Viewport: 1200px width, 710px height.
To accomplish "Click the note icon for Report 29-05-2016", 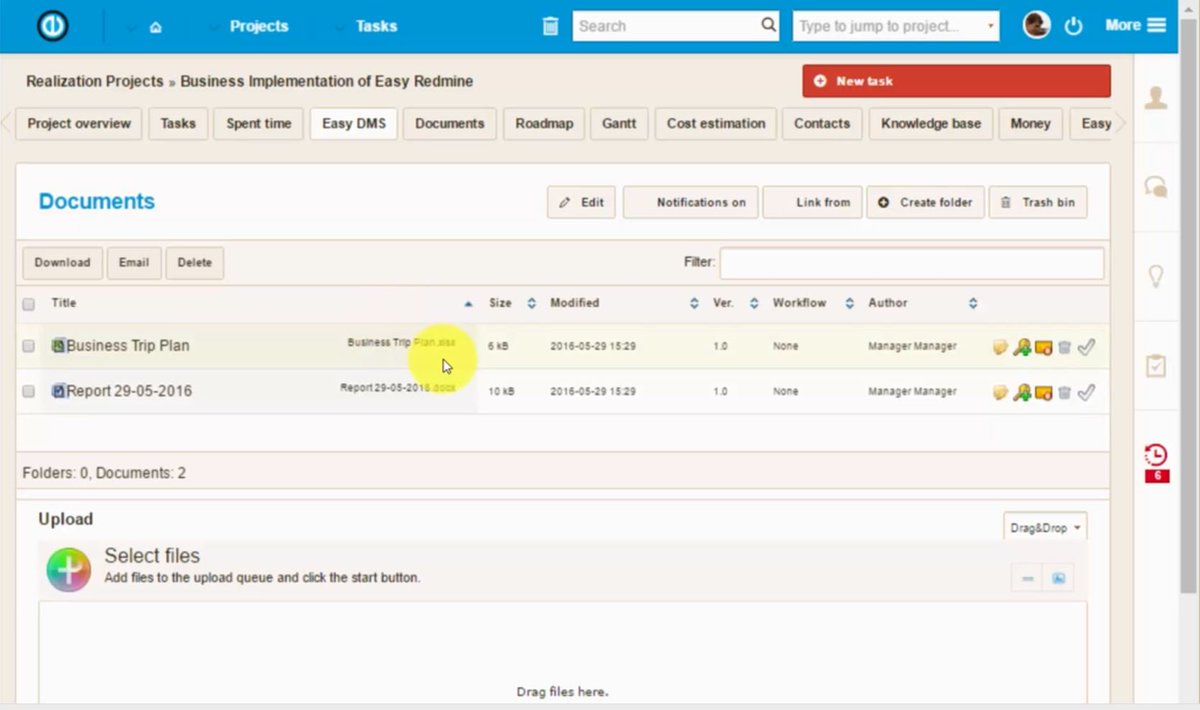I will coord(1000,392).
